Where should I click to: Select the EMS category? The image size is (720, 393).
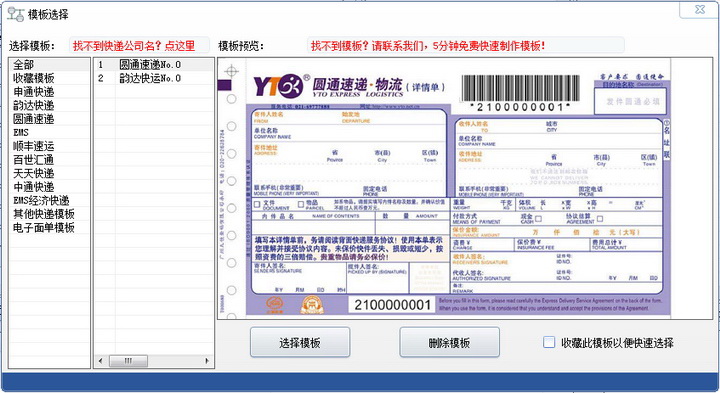(x=50, y=132)
